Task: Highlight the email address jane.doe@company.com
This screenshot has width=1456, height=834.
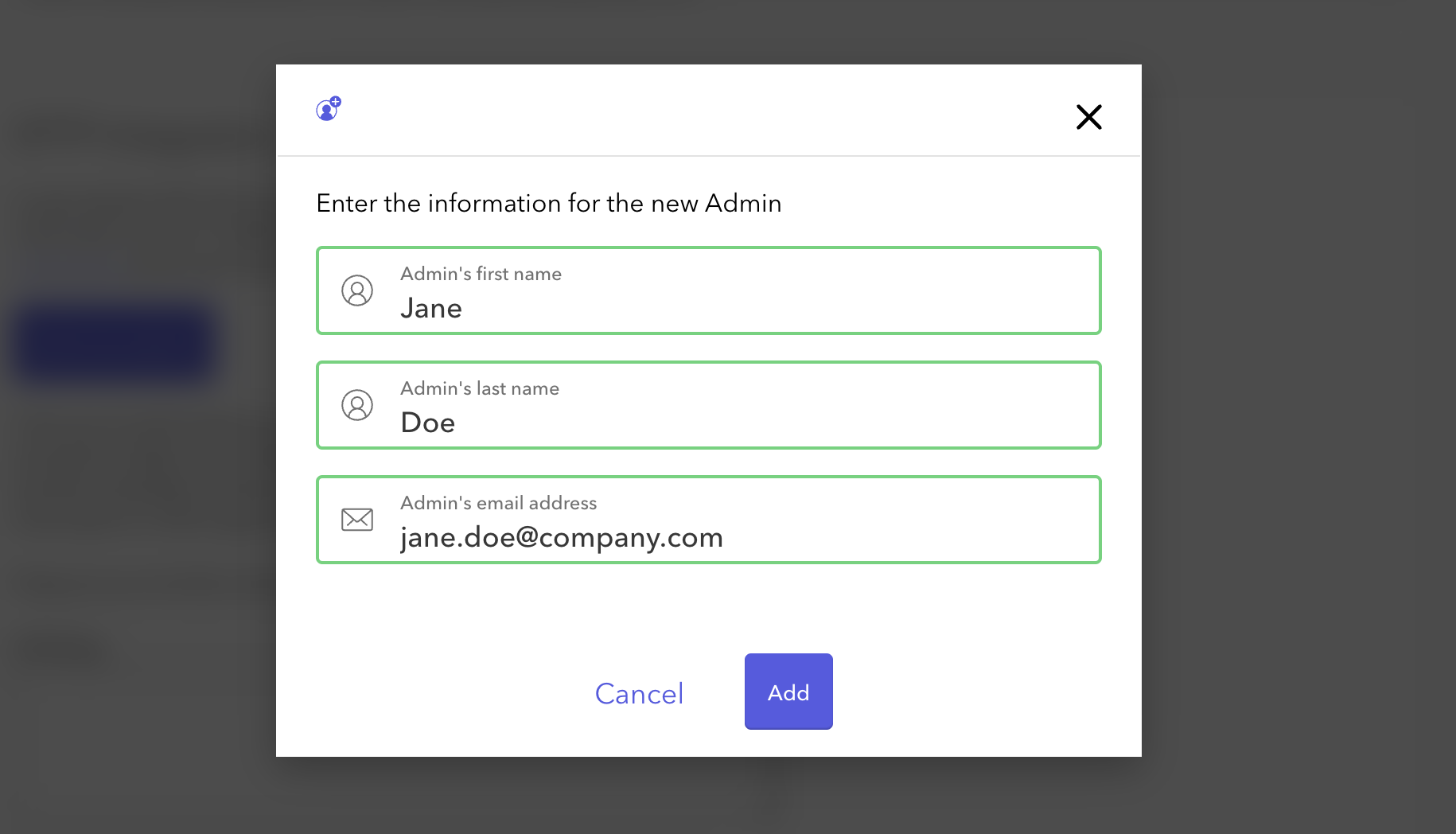Action: (x=561, y=537)
